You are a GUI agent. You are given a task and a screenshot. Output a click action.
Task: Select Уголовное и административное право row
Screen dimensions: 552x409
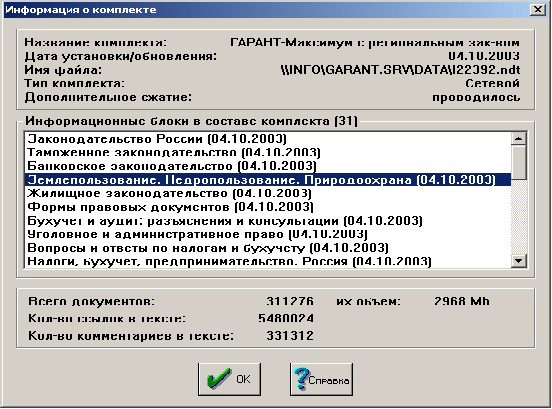(268, 234)
